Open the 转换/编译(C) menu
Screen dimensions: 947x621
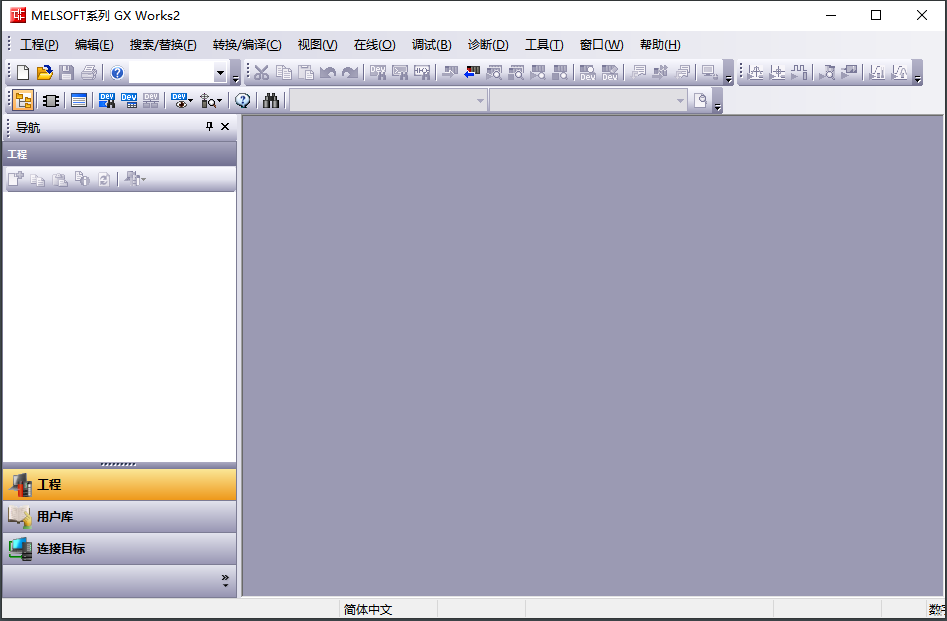[247, 45]
